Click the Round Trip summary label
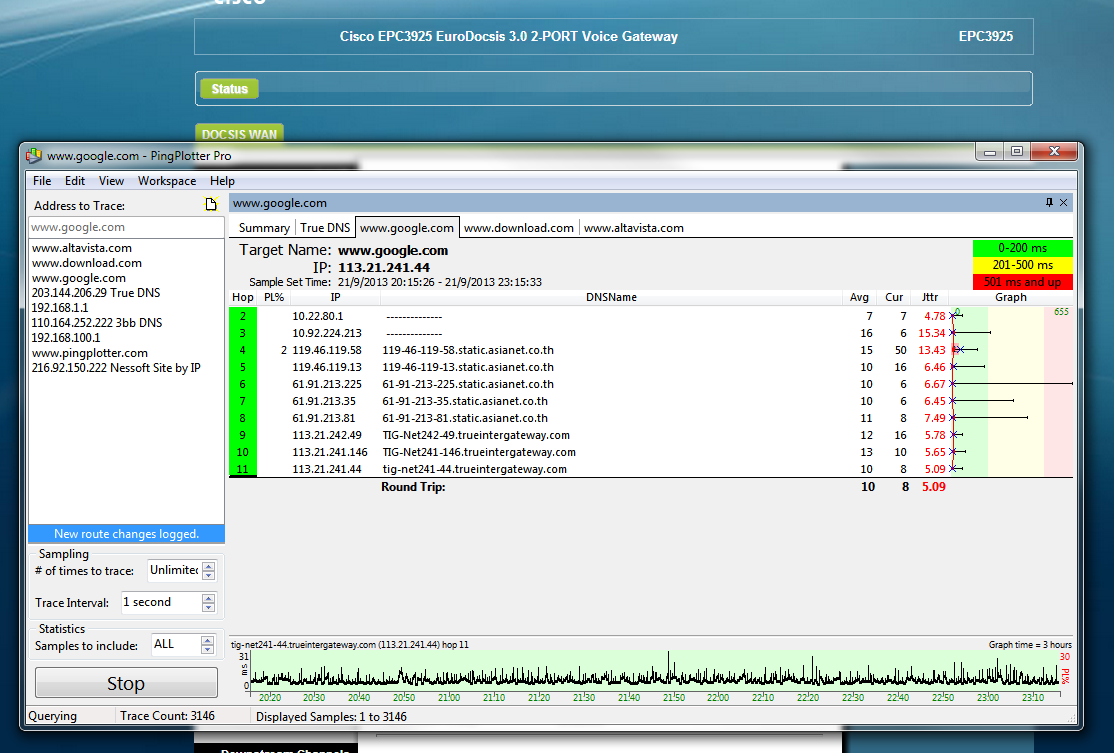1114x753 pixels. tap(413, 487)
